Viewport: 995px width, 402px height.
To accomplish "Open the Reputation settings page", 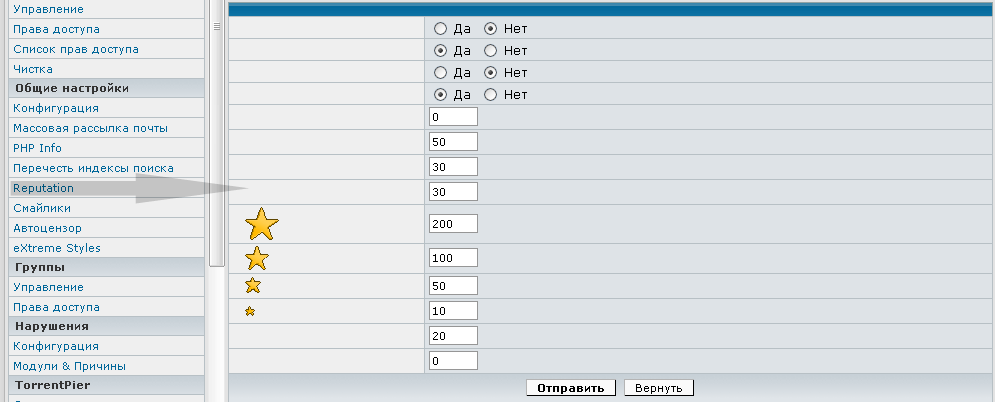I will tap(43, 187).
